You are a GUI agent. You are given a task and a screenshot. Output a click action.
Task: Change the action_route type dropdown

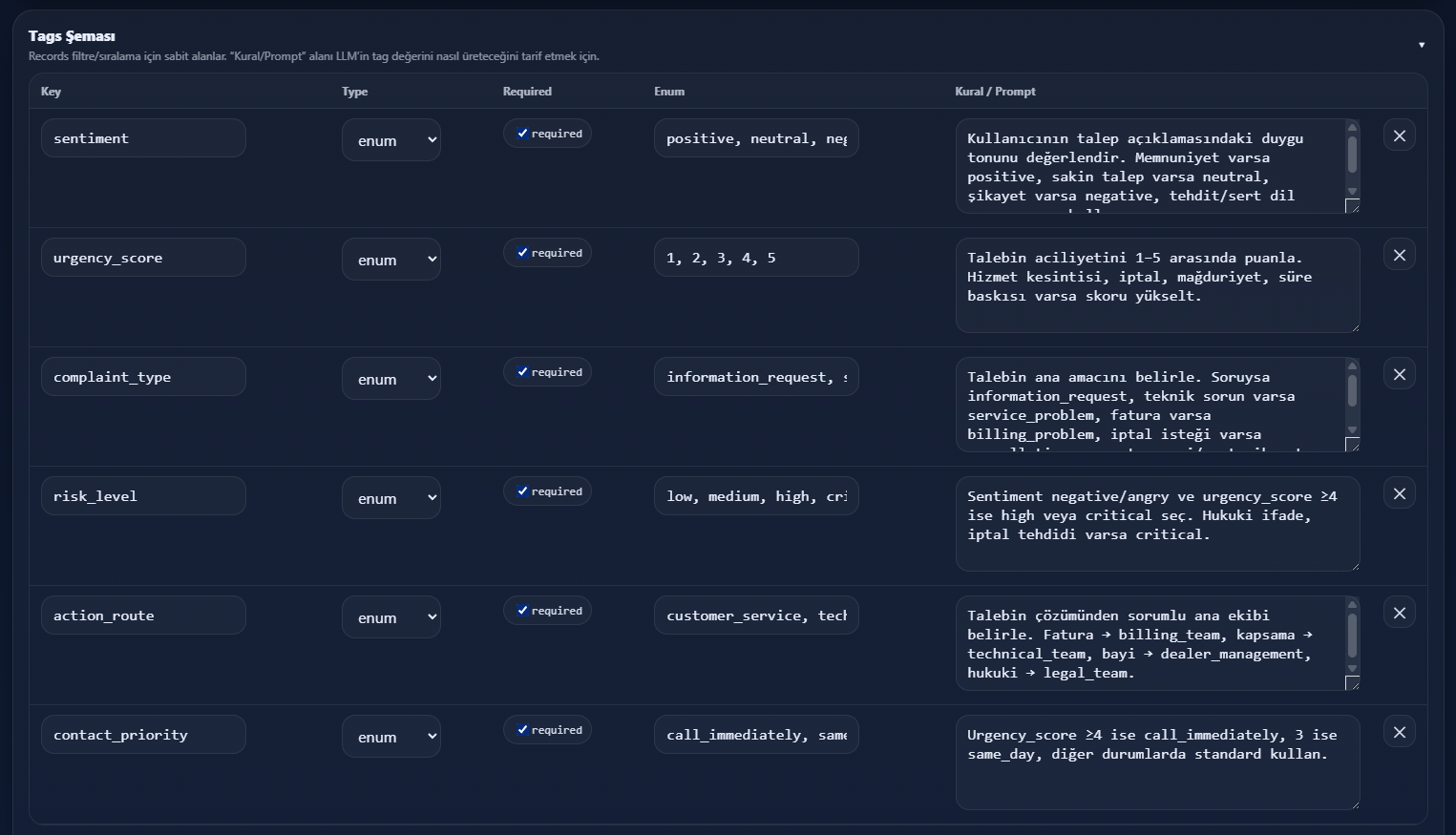click(391, 617)
